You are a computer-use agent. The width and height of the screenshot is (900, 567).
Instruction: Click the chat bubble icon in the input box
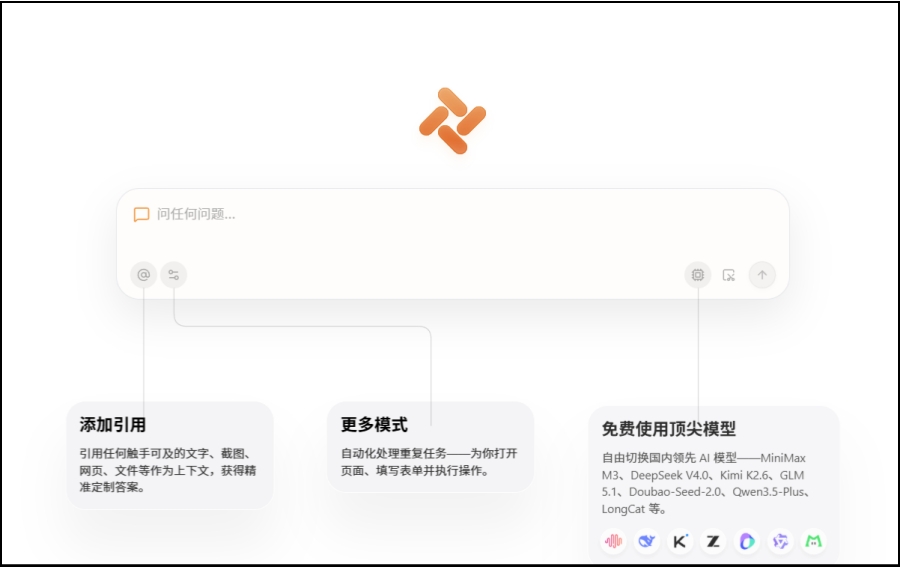click(x=141, y=215)
